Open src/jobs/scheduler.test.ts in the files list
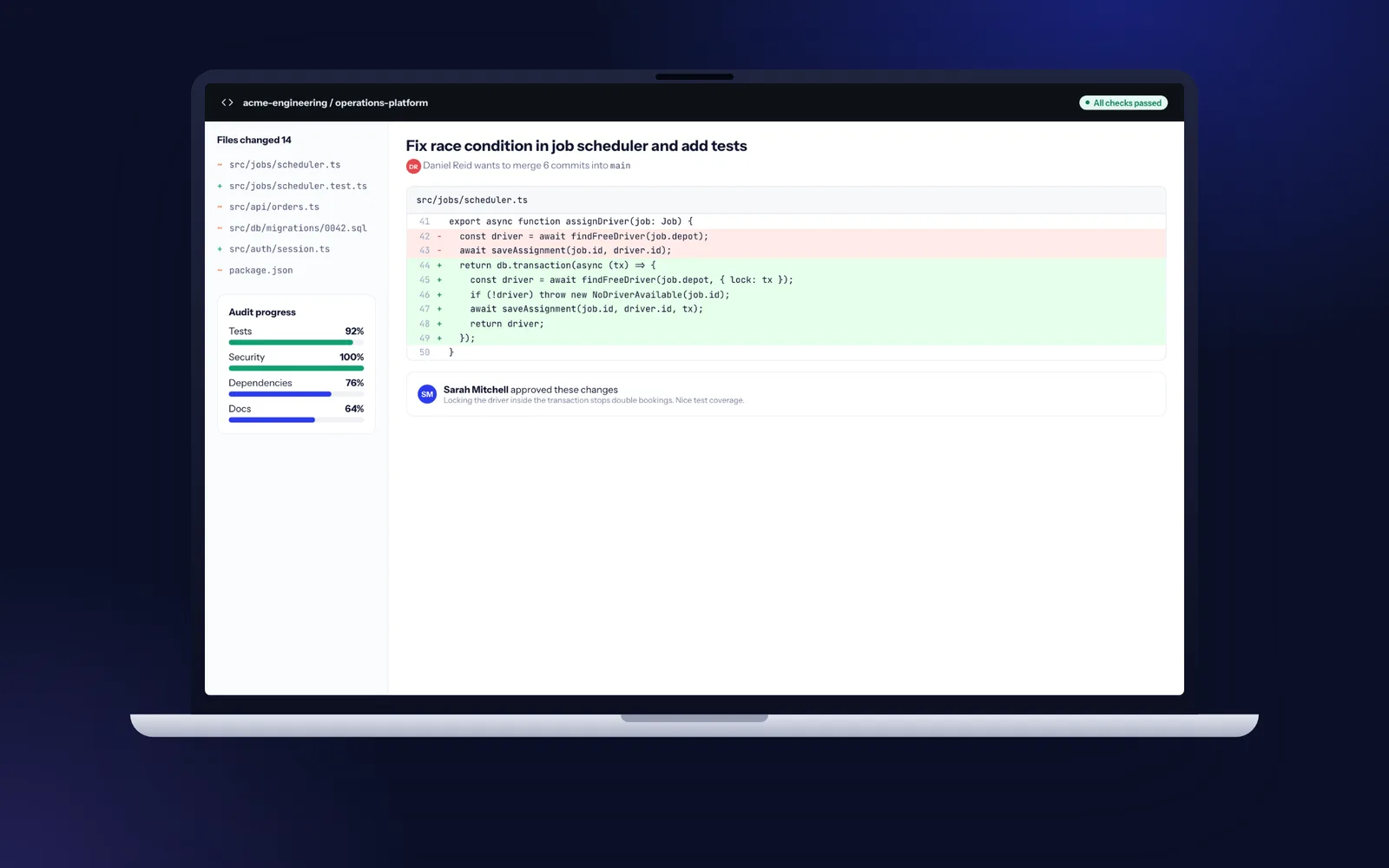Screen dimensions: 1389x868 point(298,186)
